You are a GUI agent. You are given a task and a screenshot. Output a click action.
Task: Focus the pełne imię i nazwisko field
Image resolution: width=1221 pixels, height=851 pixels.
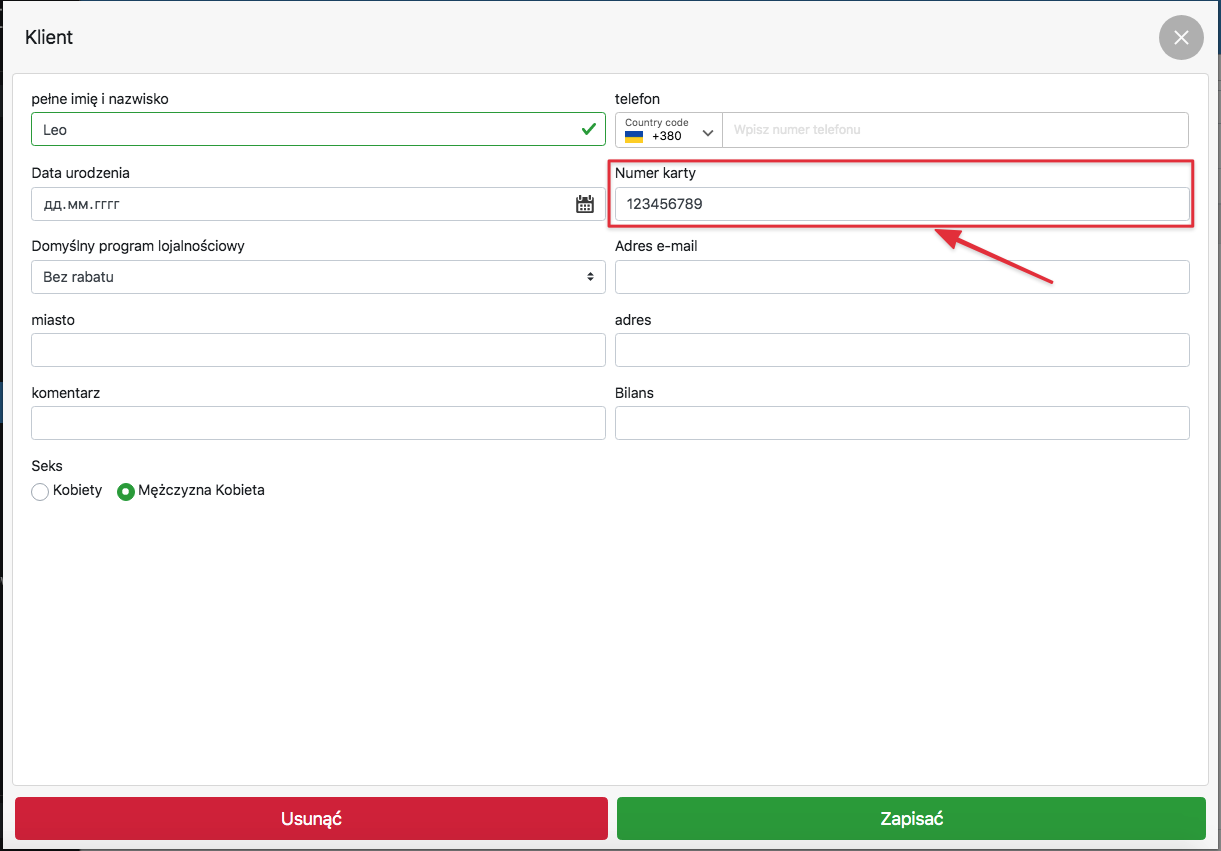(300, 130)
